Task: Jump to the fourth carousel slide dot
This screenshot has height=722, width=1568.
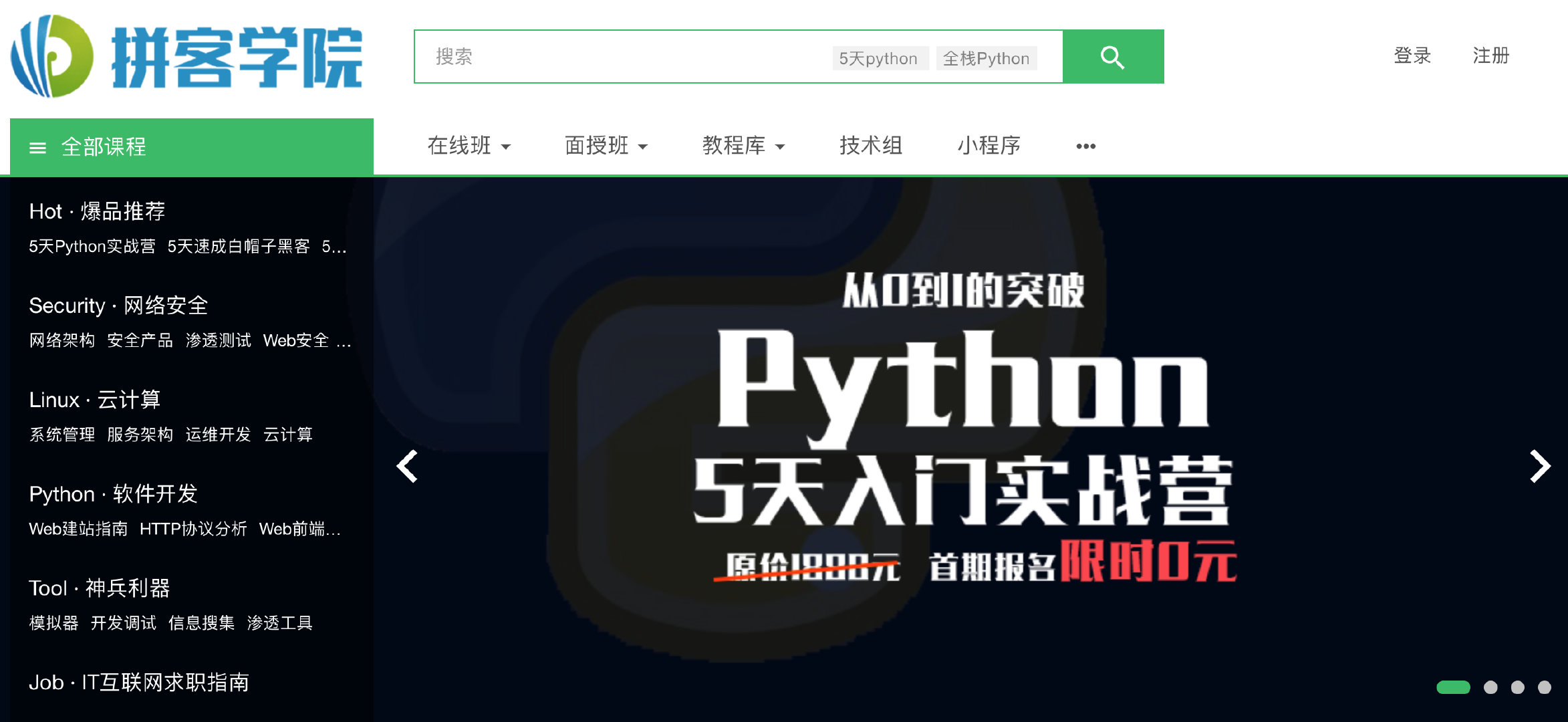Action: tap(1545, 687)
